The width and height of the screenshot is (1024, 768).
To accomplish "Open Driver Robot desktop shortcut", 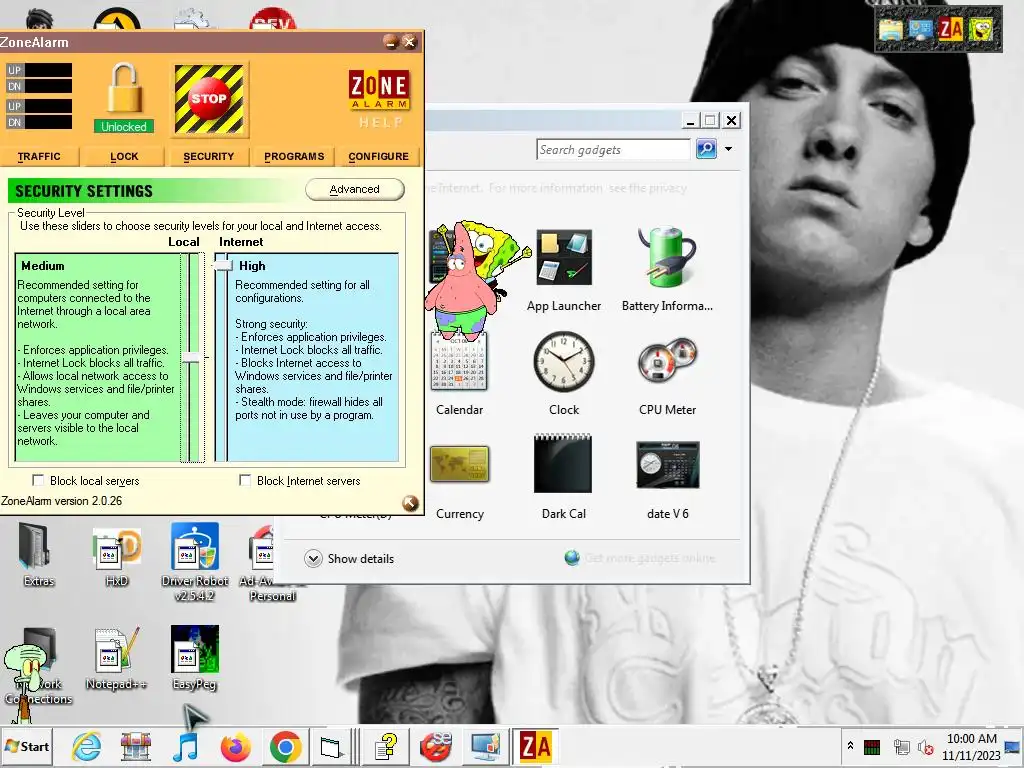I will pos(195,562).
